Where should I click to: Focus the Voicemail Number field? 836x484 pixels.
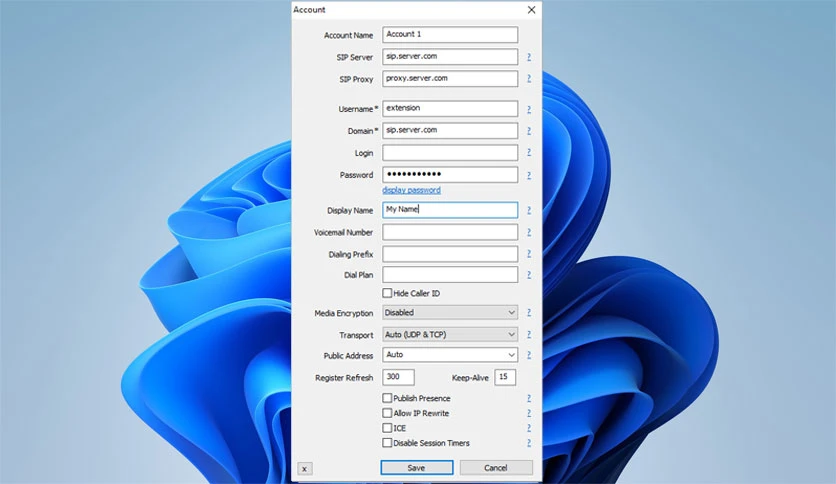tap(450, 232)
